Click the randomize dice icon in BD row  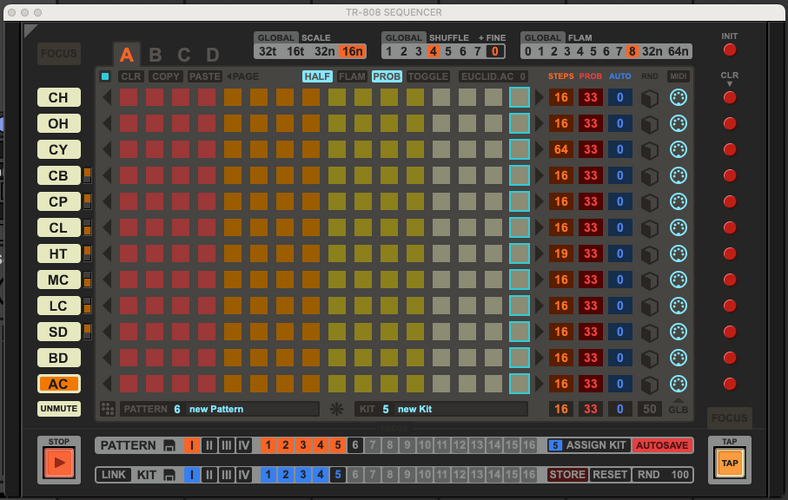click(x=649, y=358)
